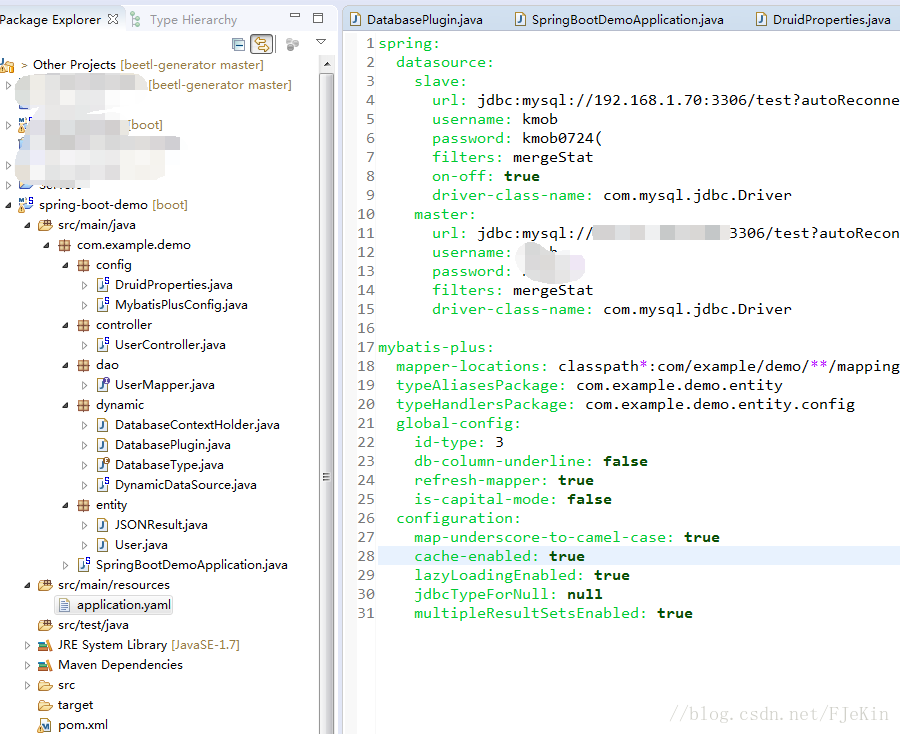Collapse the dynamic package

tap(65, 405)
